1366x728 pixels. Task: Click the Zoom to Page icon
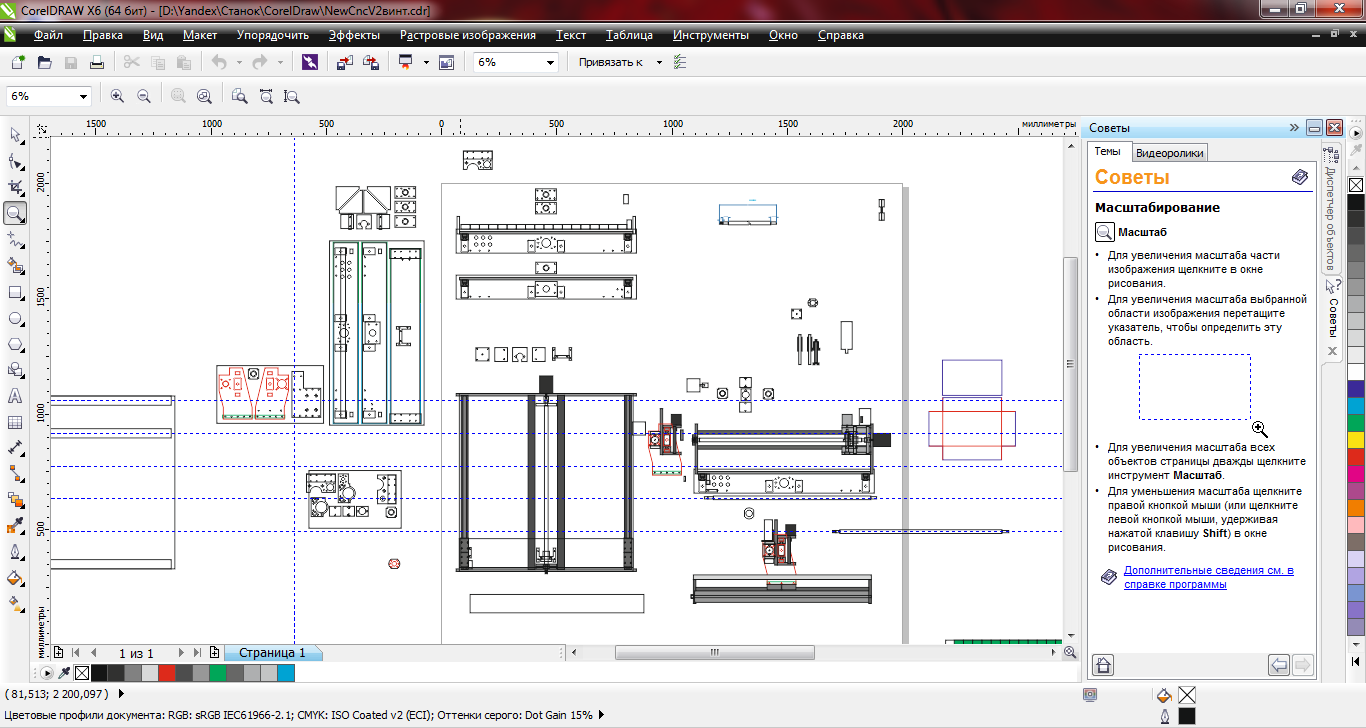pos(239,96)
